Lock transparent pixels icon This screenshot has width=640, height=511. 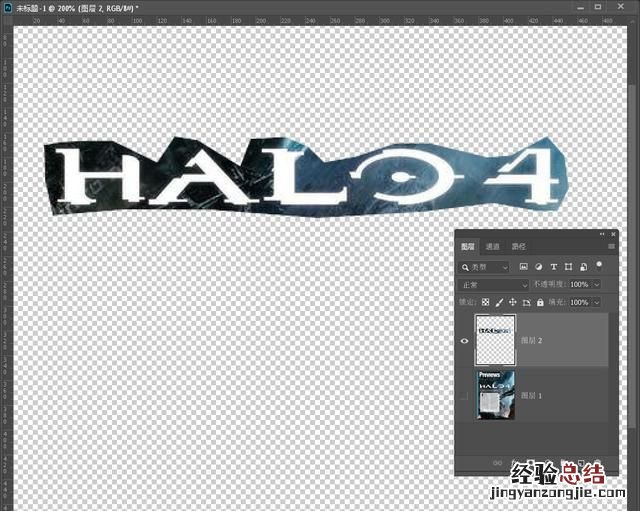[485, 302]
